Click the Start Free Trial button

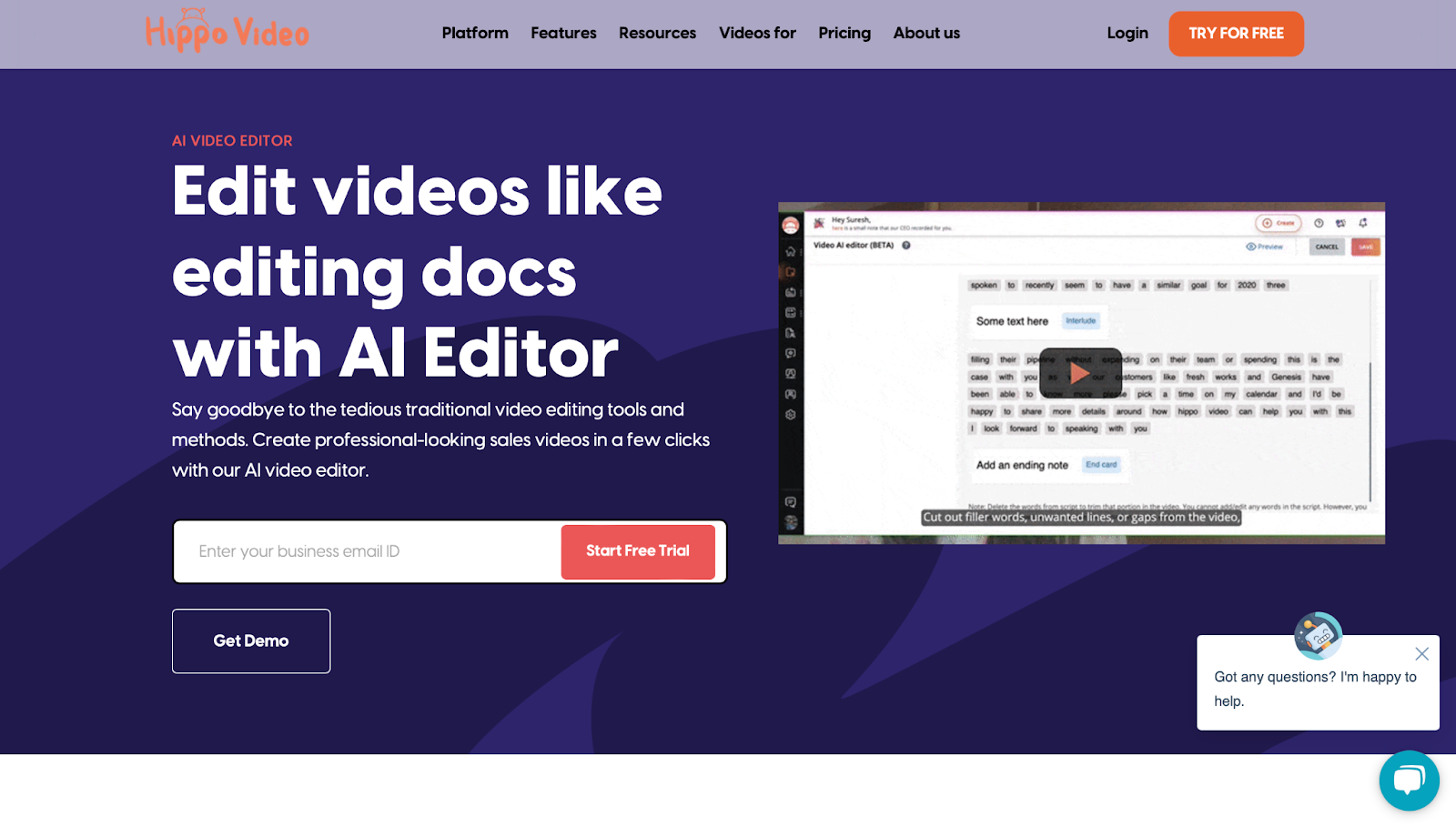[638, 551]
